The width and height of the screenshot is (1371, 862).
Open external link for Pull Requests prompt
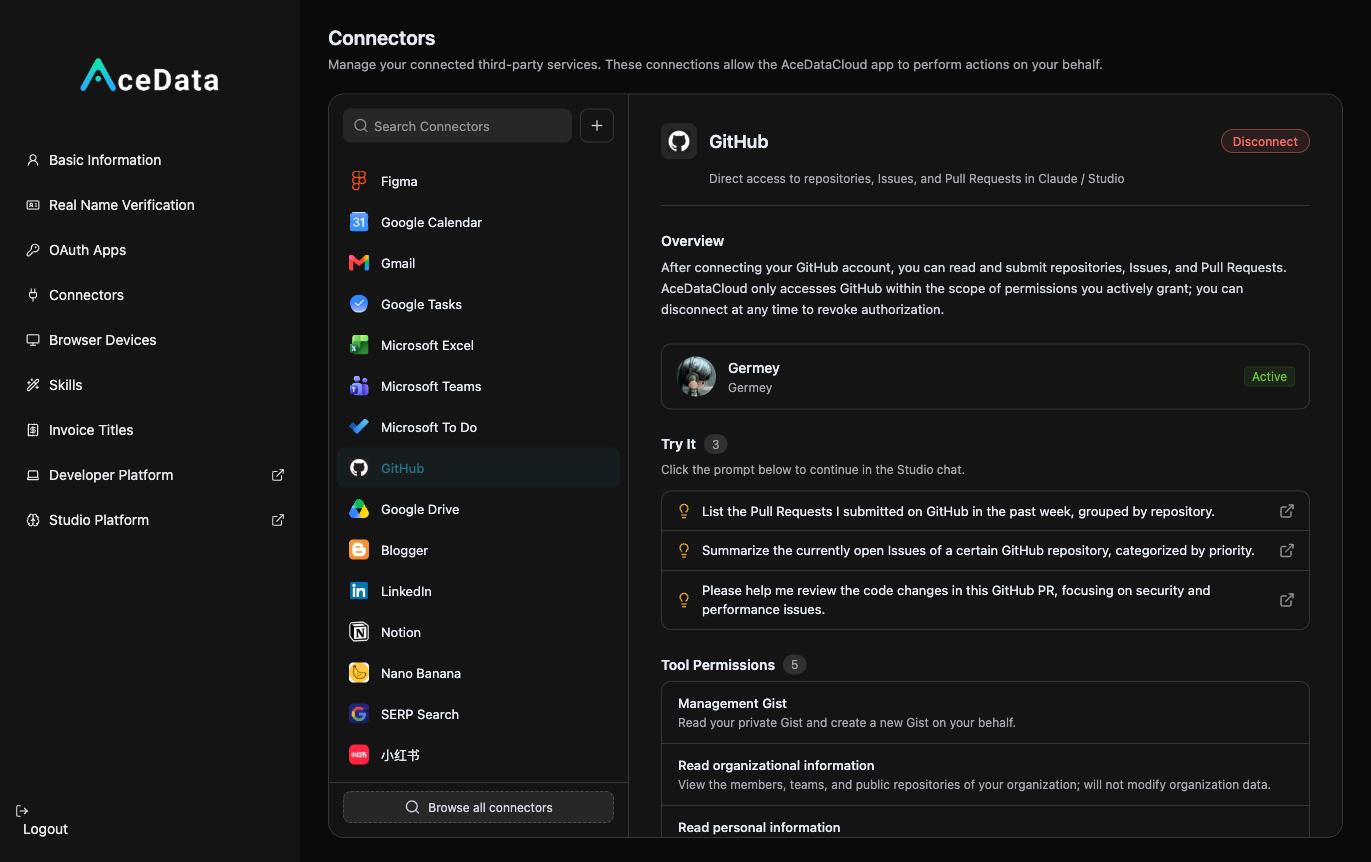1287,511
